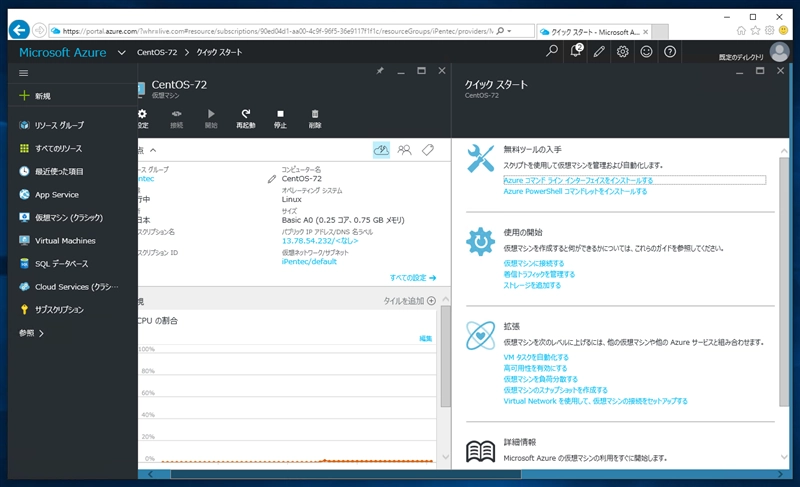Open the notifications bell icon
Viewport: 800px width, 487px height.
coord(576,51)
